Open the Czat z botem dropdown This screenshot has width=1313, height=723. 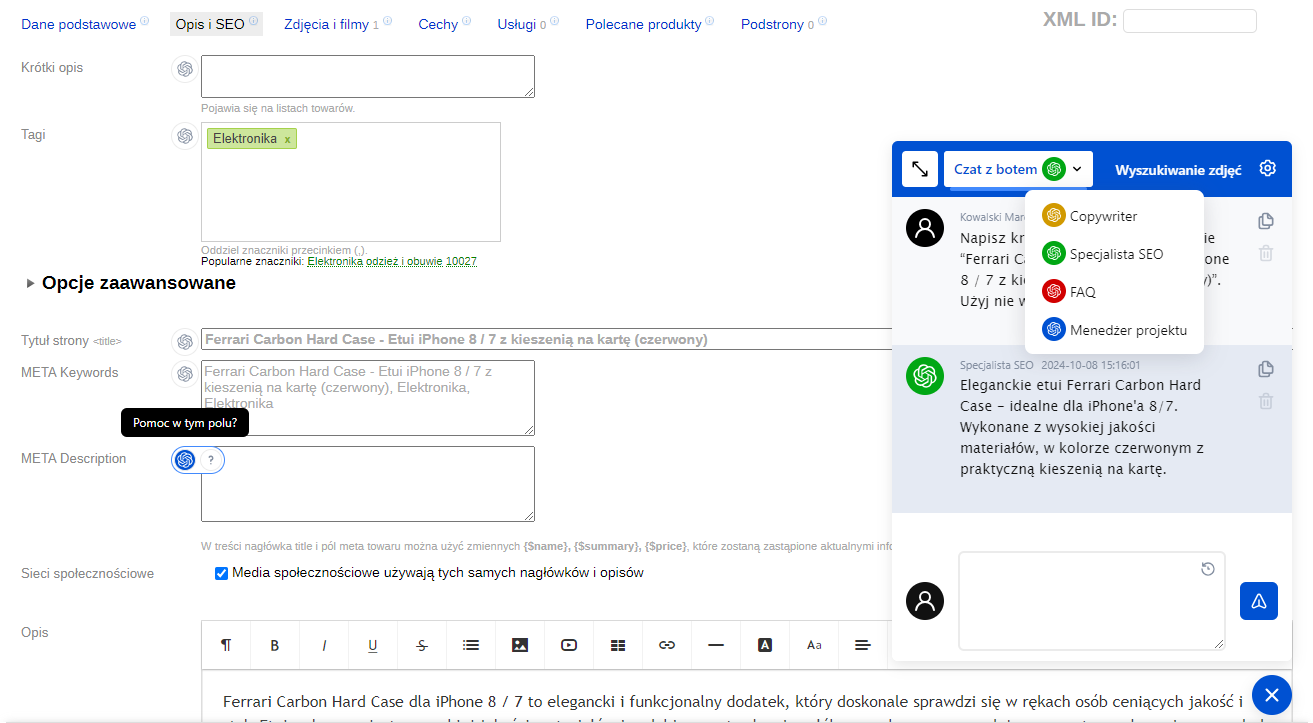coord(1018,169)
